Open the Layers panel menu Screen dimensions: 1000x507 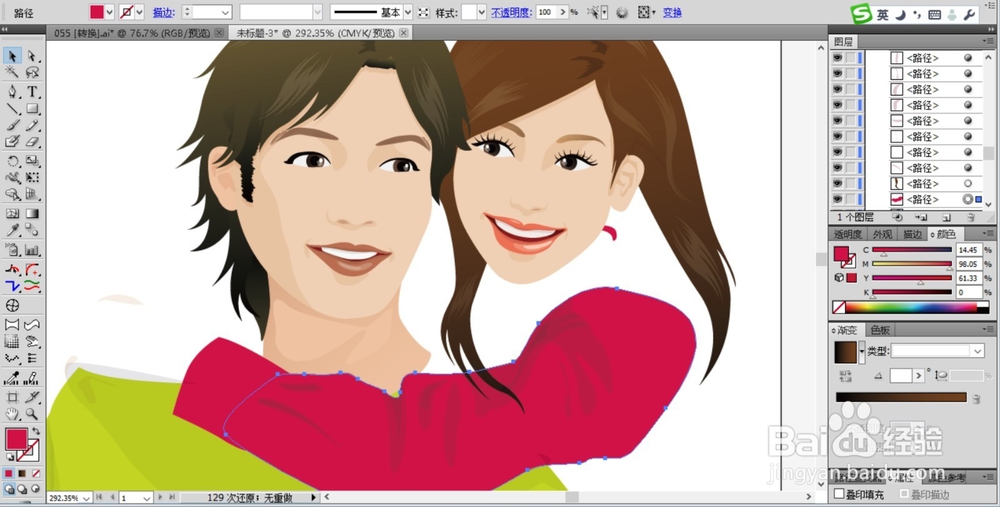click(x=989, y=41)
